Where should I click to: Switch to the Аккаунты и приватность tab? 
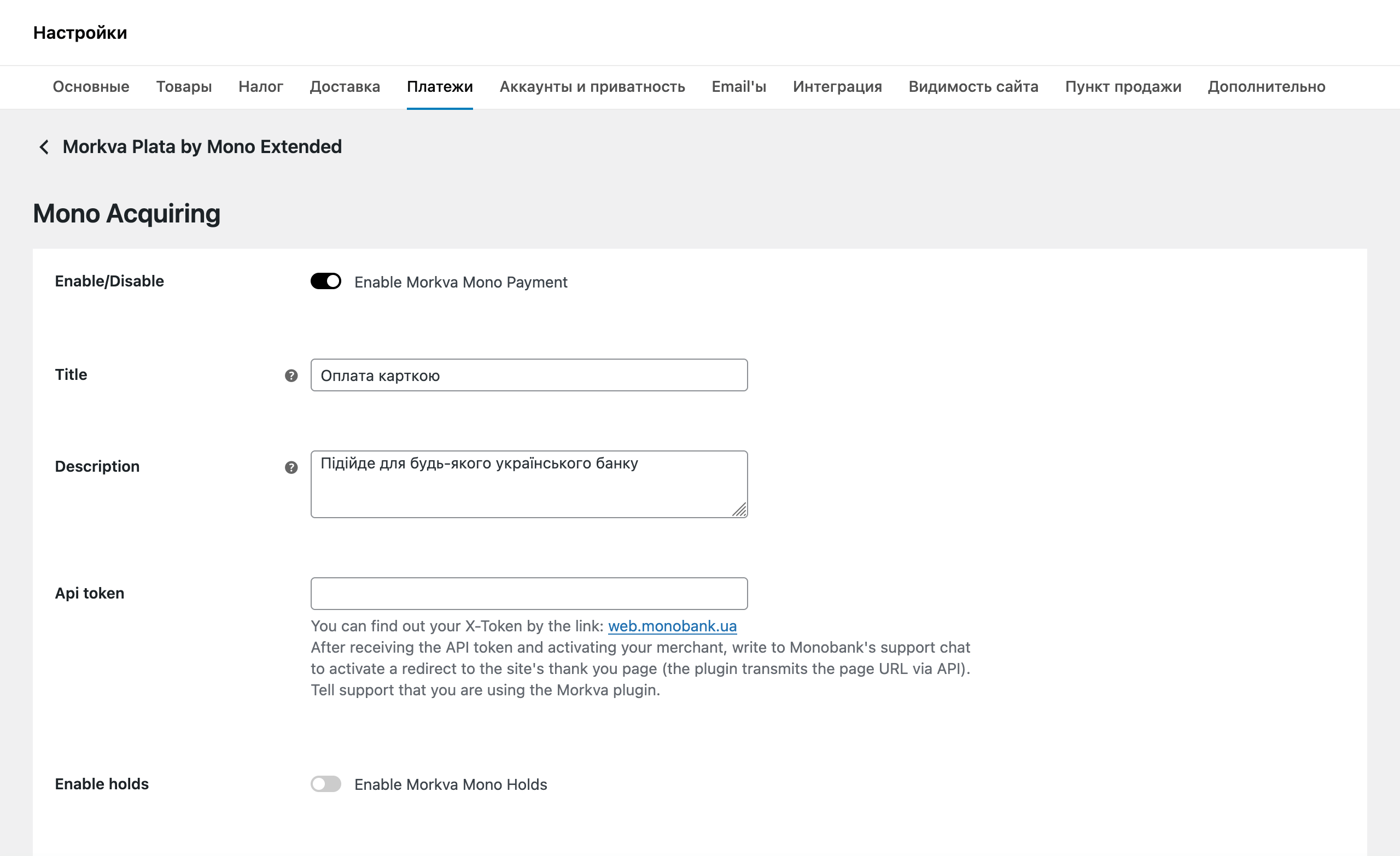pyautogui.click(x=593, y=86)
